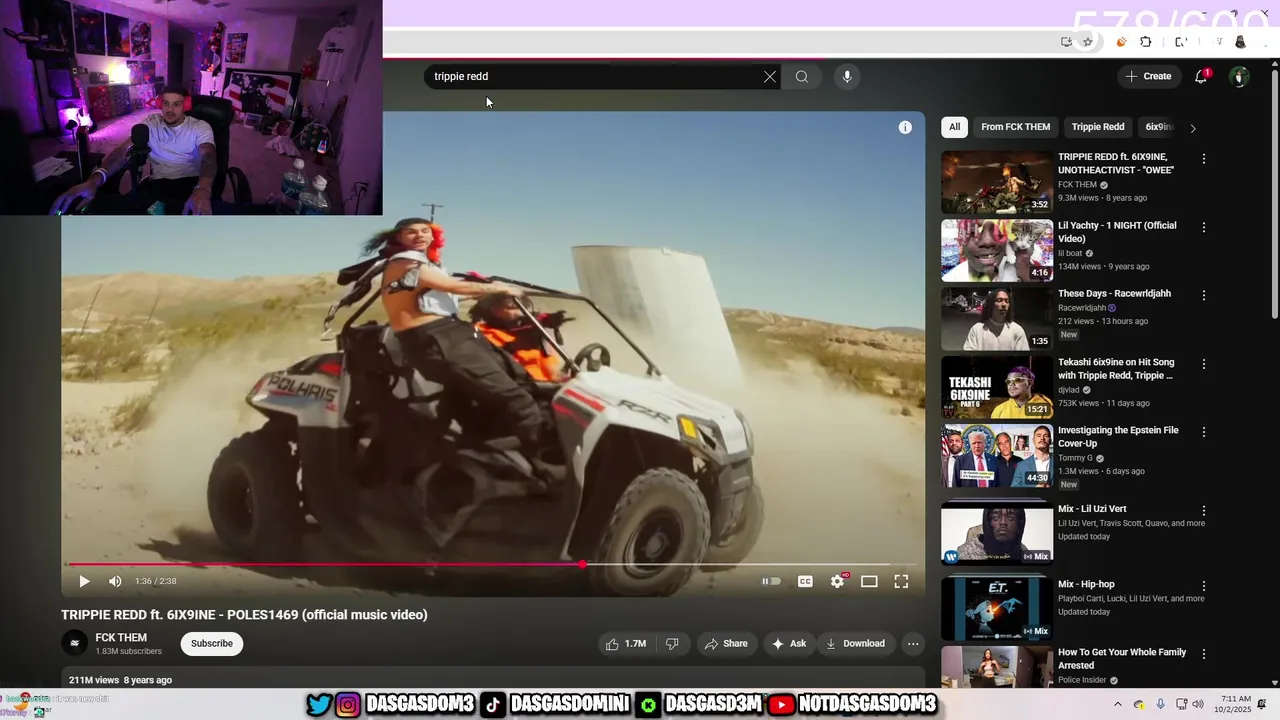Viewport: 1280px width, 720px height.
Task: Open options for Lil Uzi Vert mix
Action: tap(1204, 511)
